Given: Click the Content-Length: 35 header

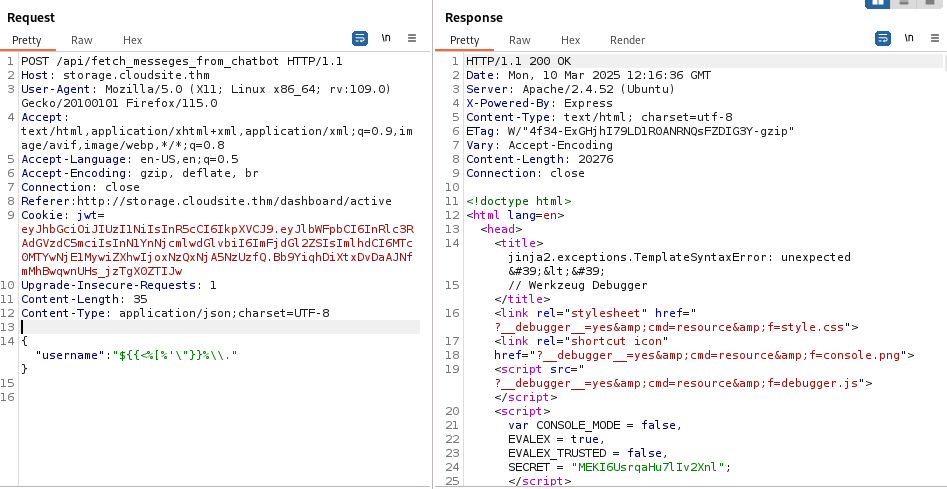Looking at the screenshot, I should [x=84, y=299].
